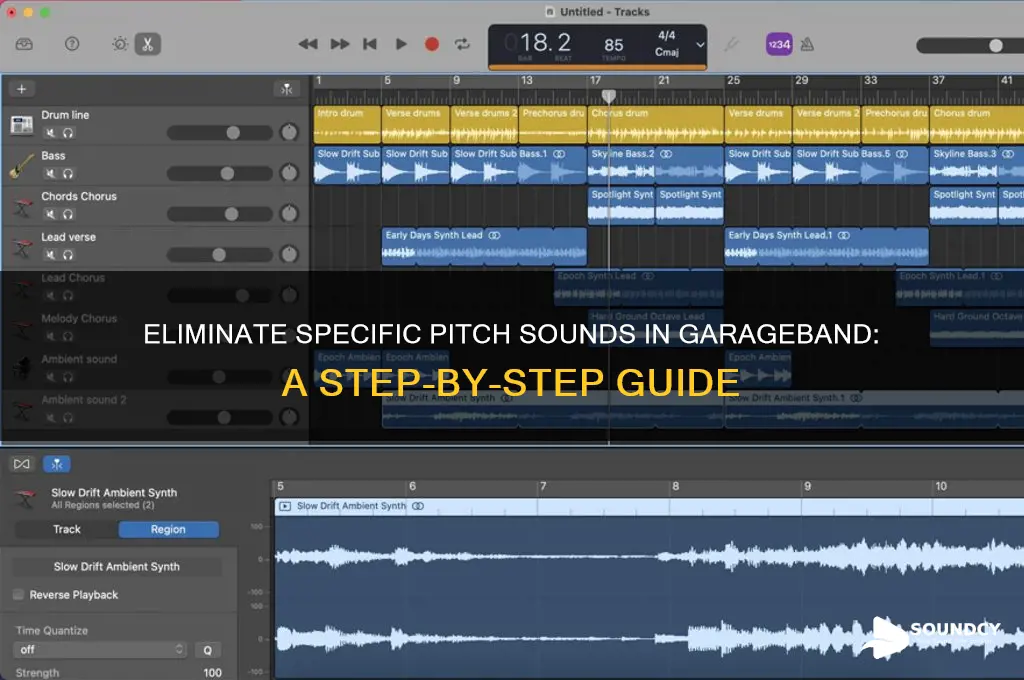Viewport: 1024px width, 680px height.
Task: Click bar 25 on the timeline ruler
Action: point(733,80)
